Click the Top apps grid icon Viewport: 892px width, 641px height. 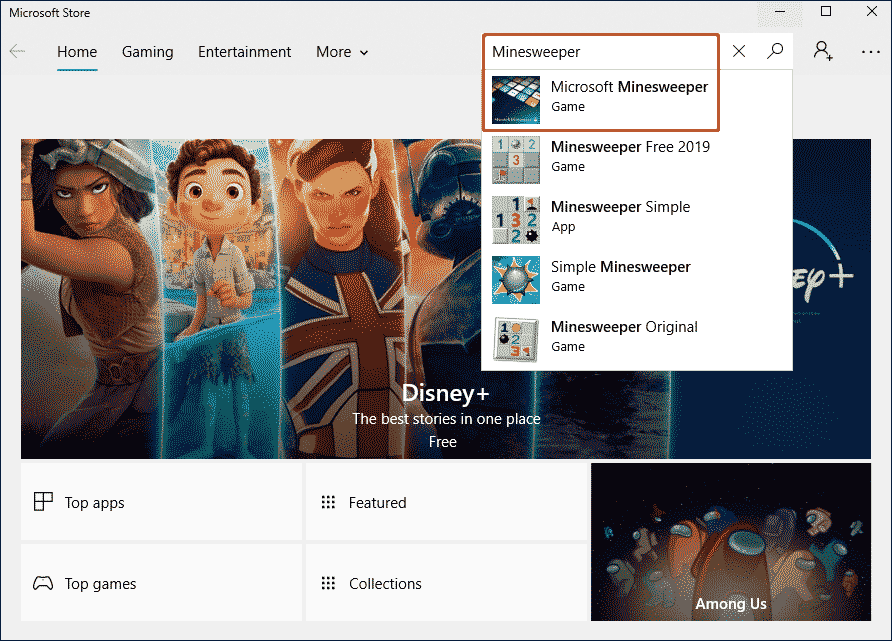click(43, 502)
